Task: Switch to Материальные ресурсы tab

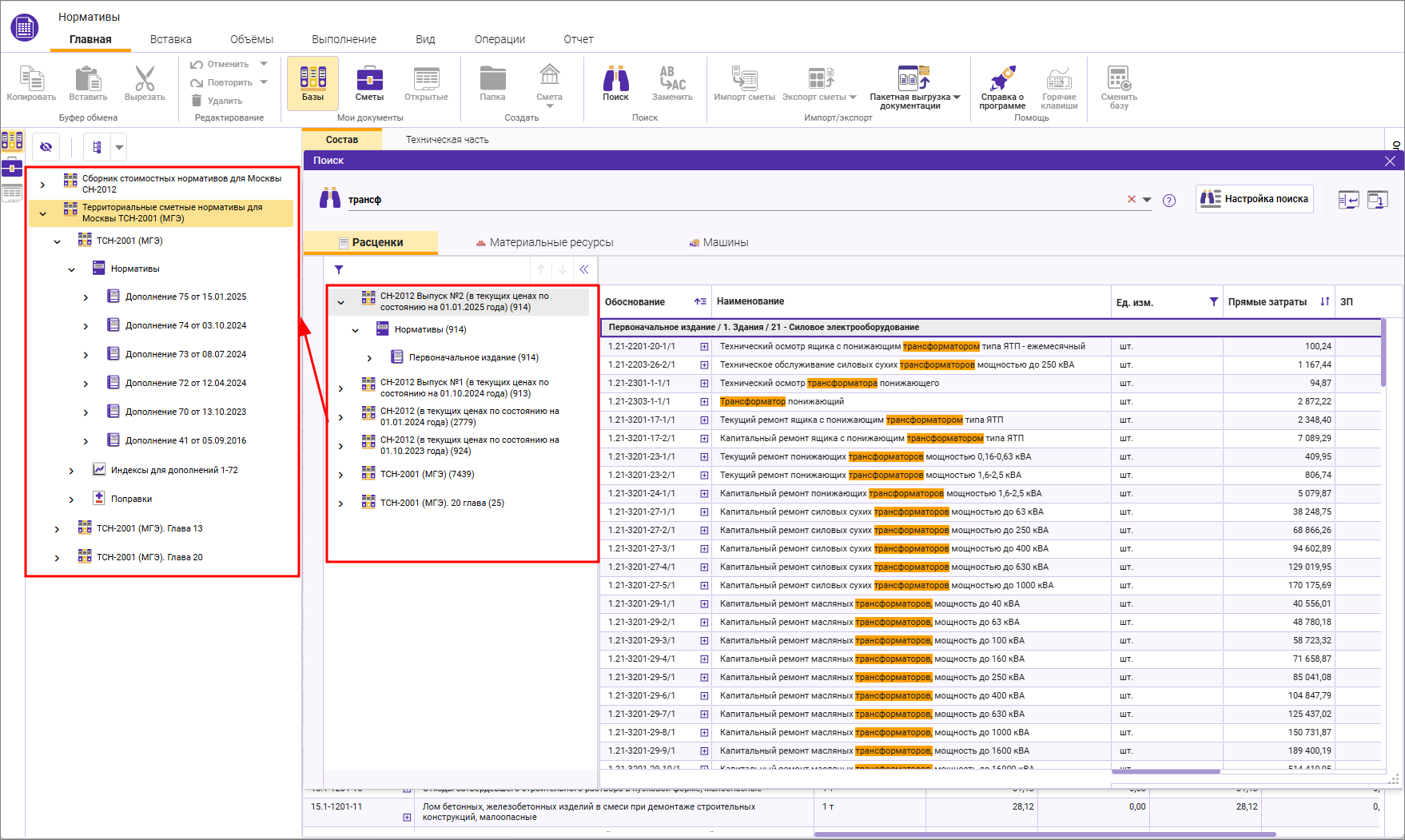Action: click(544, 243)
